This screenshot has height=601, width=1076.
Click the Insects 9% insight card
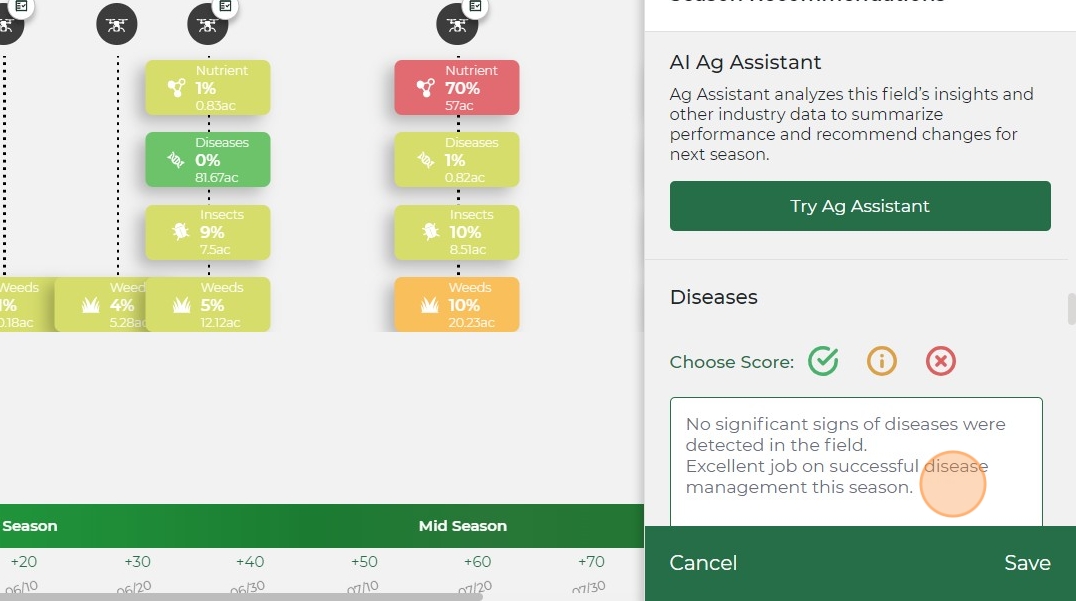pos(208,232)
